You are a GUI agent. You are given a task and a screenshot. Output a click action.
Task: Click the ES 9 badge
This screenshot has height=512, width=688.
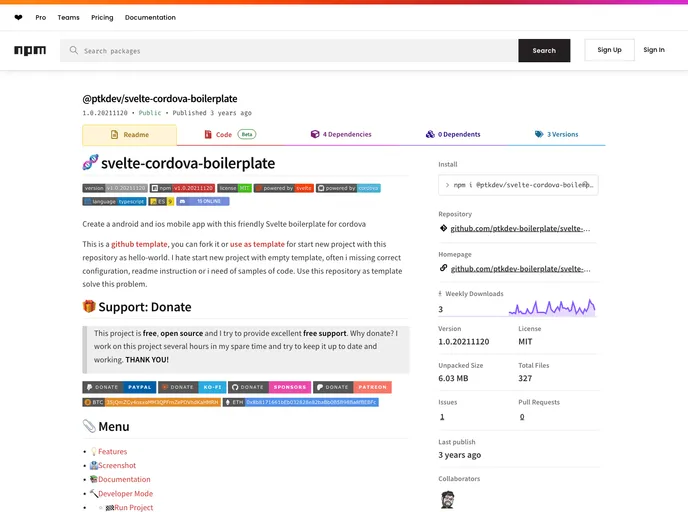(x=161, y=201)
